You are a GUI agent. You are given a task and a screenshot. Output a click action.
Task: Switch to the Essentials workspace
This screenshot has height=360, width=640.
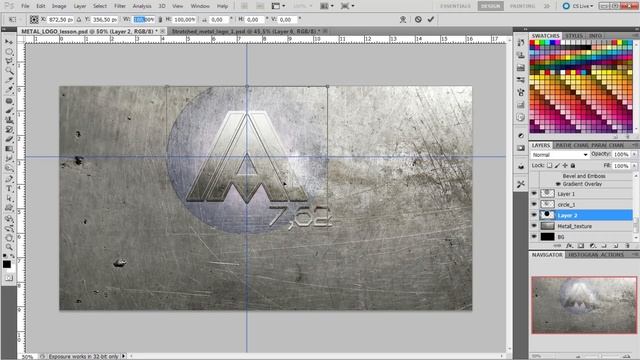[x=455, y=6]
